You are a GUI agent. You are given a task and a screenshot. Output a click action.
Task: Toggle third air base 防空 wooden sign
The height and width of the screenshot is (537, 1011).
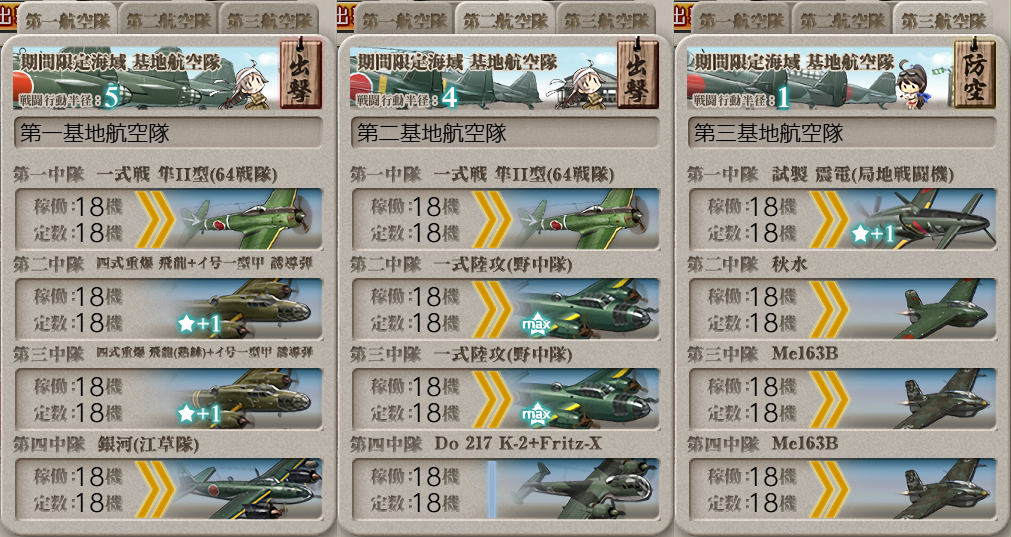[x=974, y=75]
